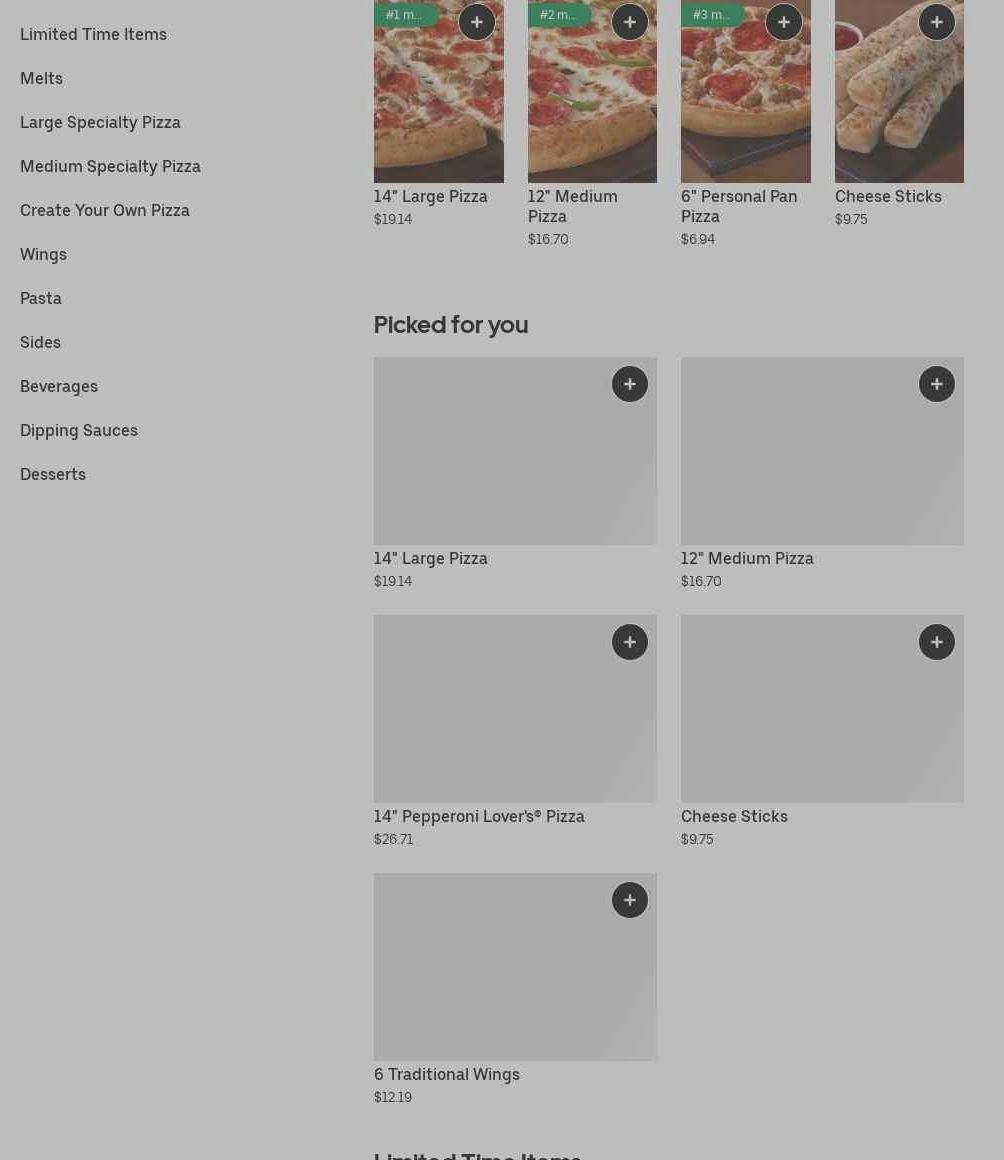Add 6" Personal Pan Pizza with plus icon
The width and height of the screenshot is (1004, 1160).
coord(784,22)
